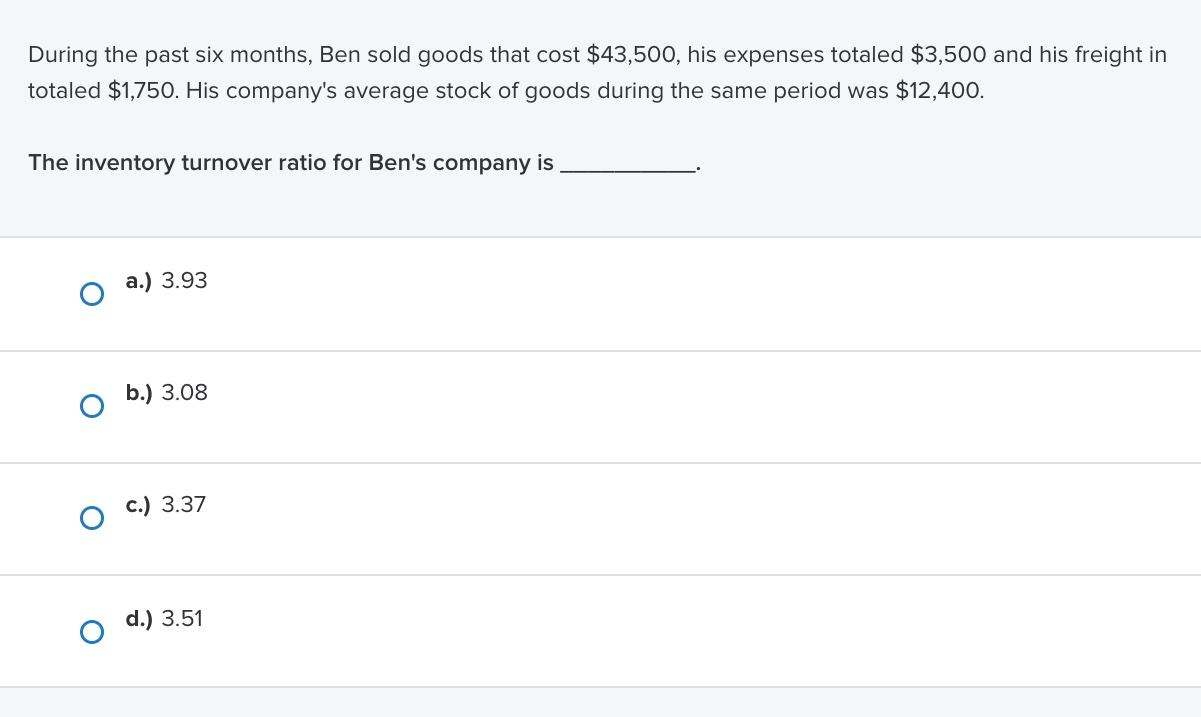The width and height of the screenshot is (1201, 717).
Task: Select the radio button for answer c.) 3.37
Action: coord(92,518)
